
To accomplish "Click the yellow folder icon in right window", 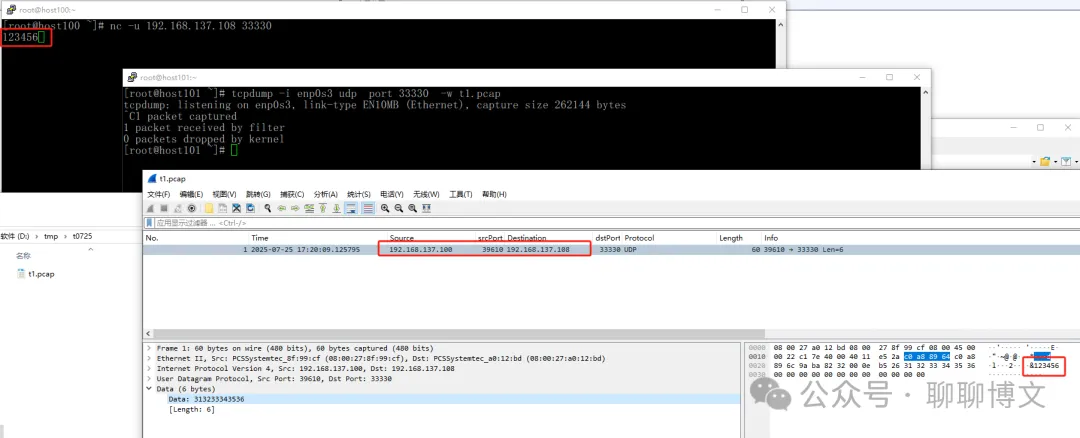I will pos(1045,161).
